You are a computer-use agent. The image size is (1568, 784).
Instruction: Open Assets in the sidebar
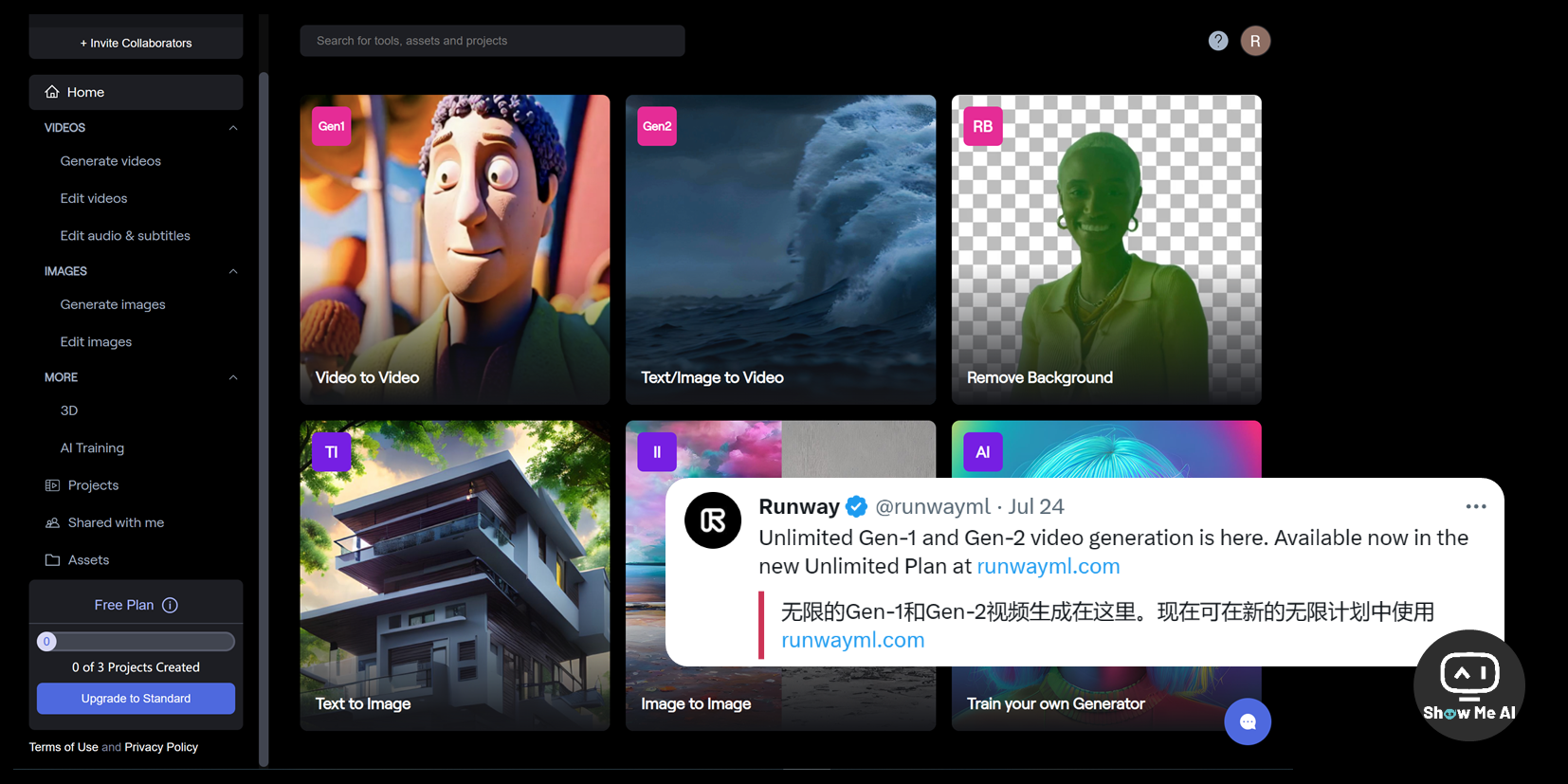88,560
